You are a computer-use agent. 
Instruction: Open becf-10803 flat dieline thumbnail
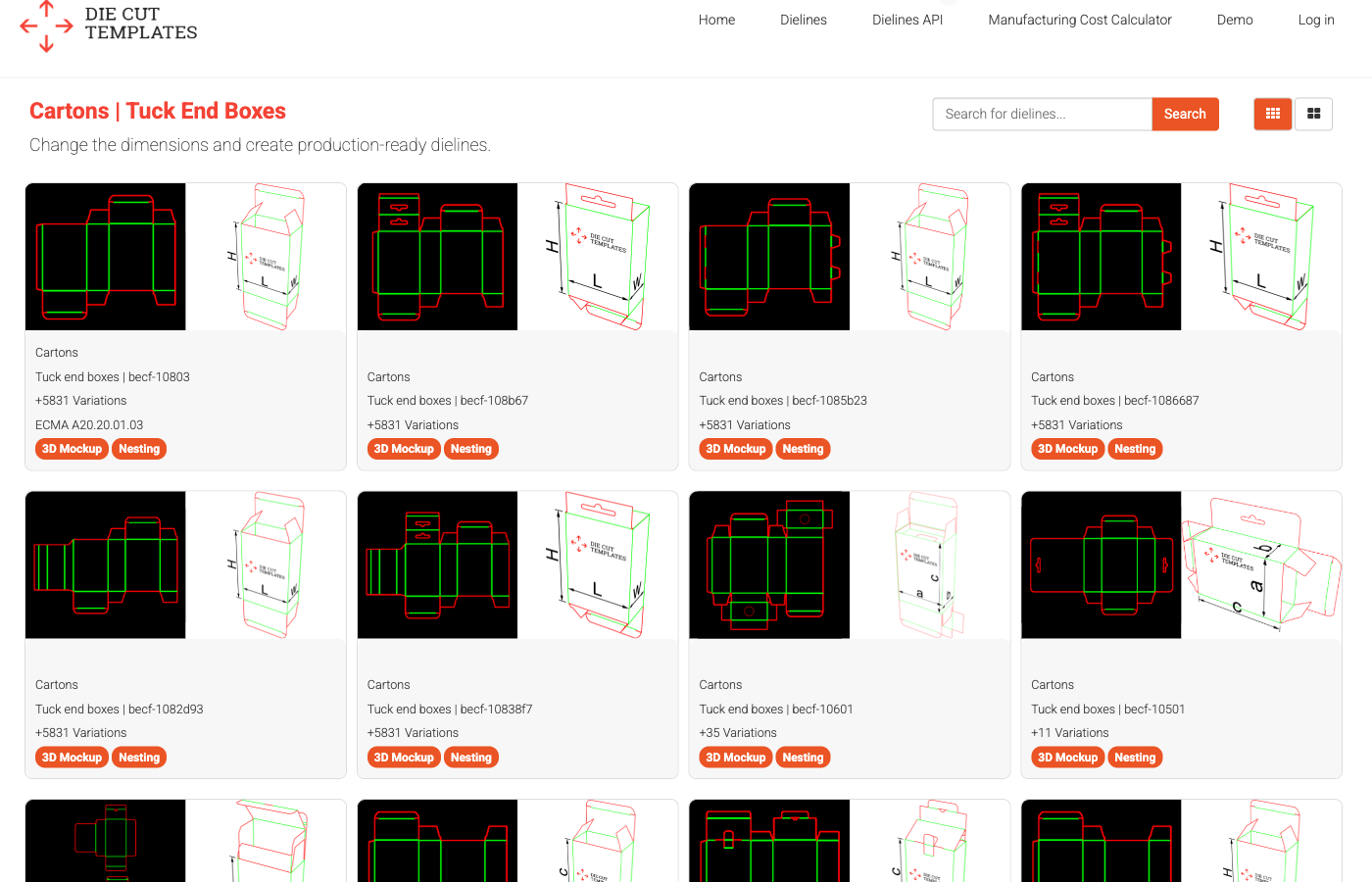tap(106, 257)
